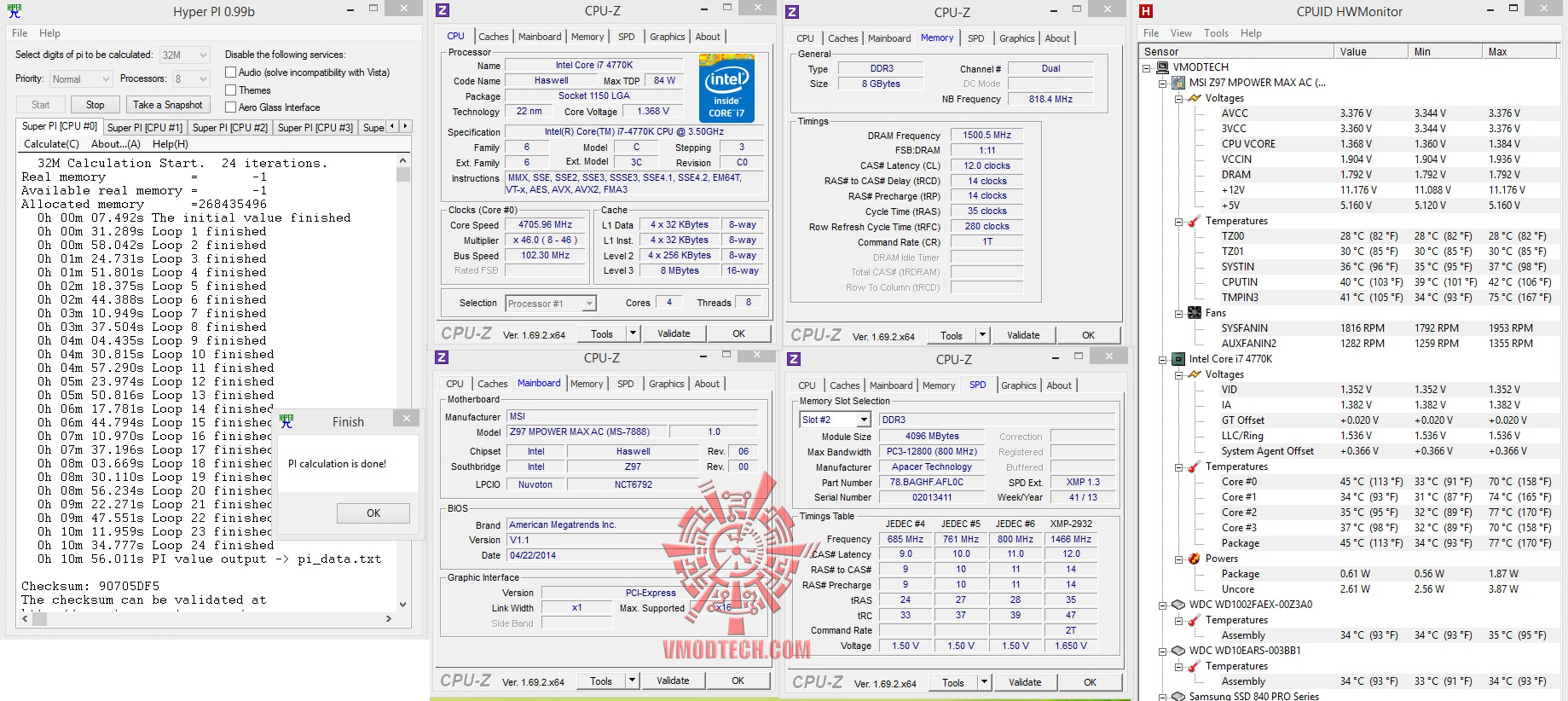Click the MSI board Voltages lightning icon
Viewport: 1568px width, 701px height.
(1194, 98)
